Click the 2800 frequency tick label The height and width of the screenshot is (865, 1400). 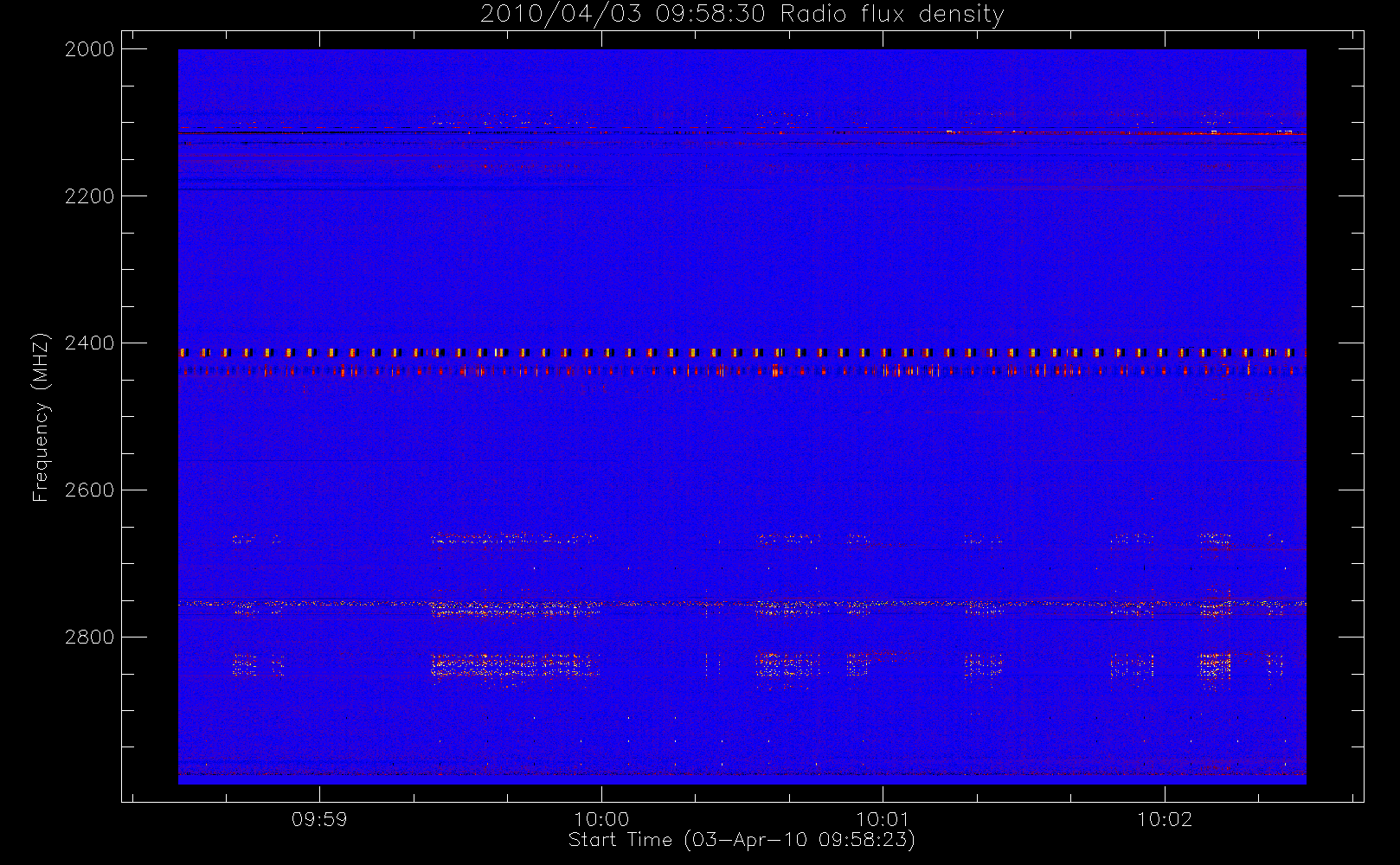click(x=90, y=638)
